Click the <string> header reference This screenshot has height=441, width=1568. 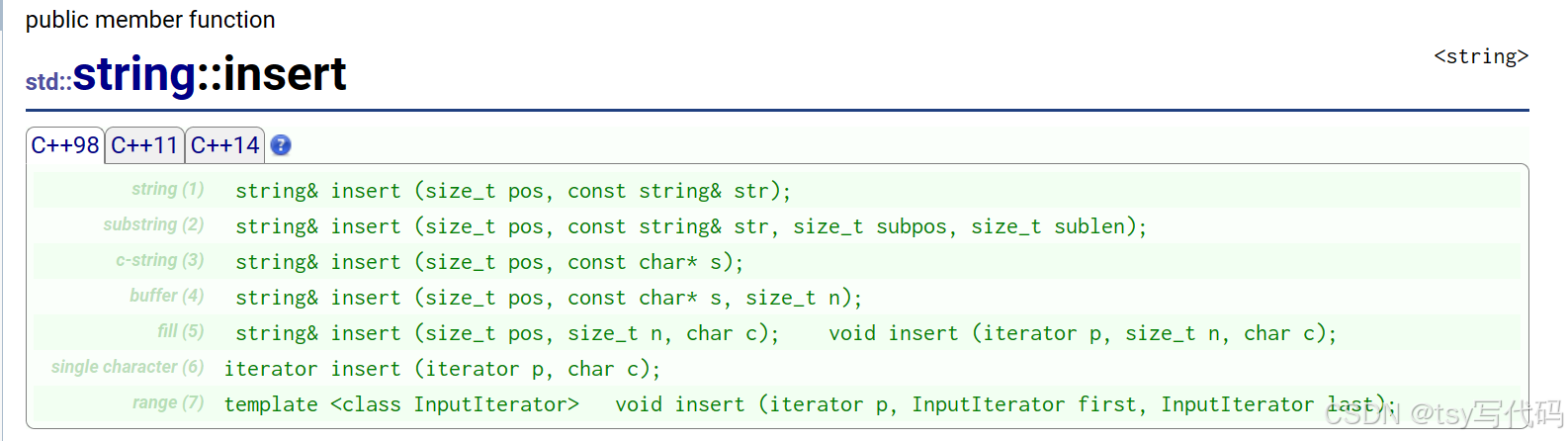(1481, 56)
